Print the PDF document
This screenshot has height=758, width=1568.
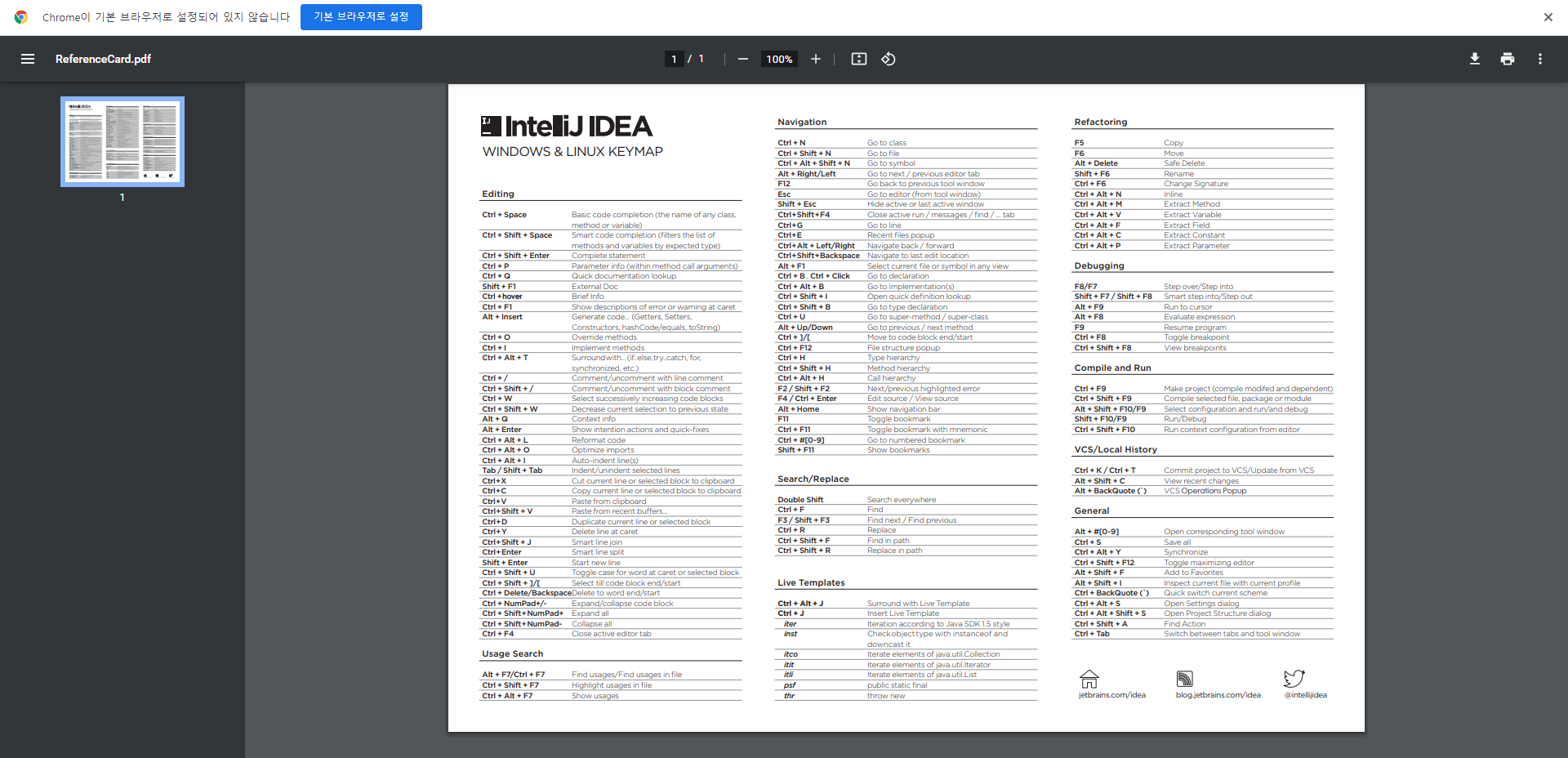pos(1508,59)
